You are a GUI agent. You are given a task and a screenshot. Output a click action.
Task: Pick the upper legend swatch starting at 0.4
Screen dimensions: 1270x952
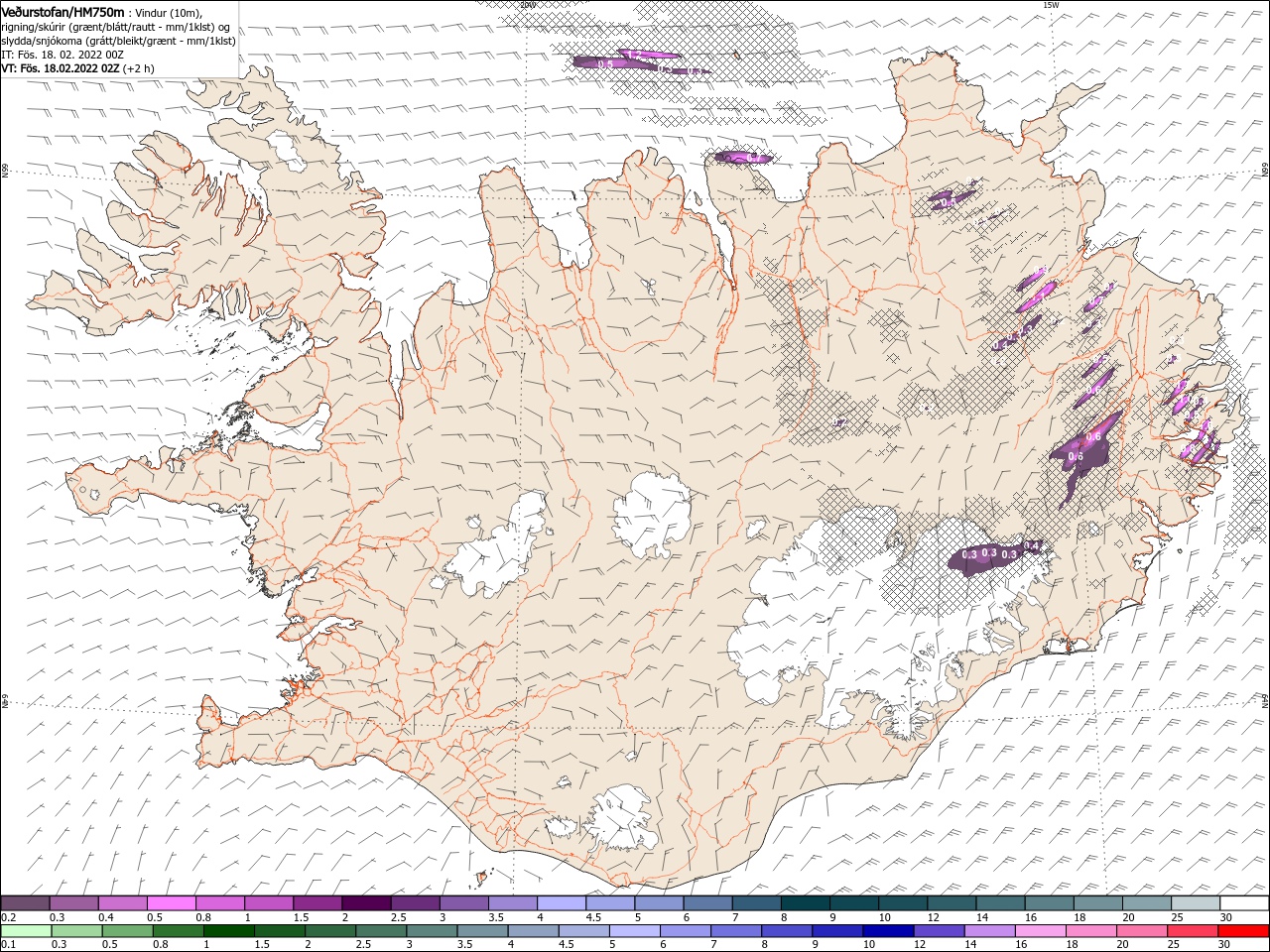(123, 903)
